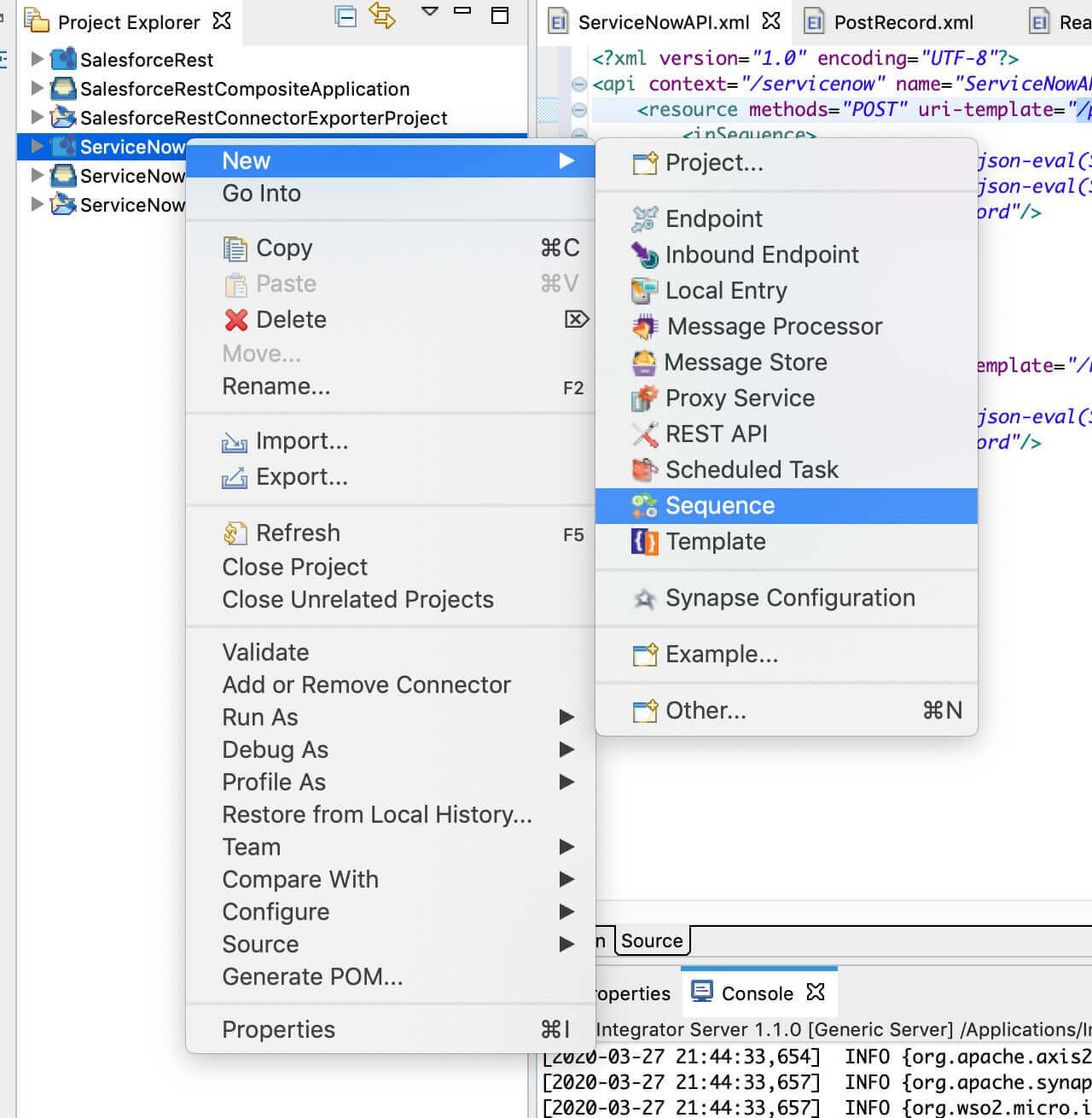This screenshot has height=1118, width=1092.
Task: Click the SalesforceRest project icon
Action: pos(63,60)
